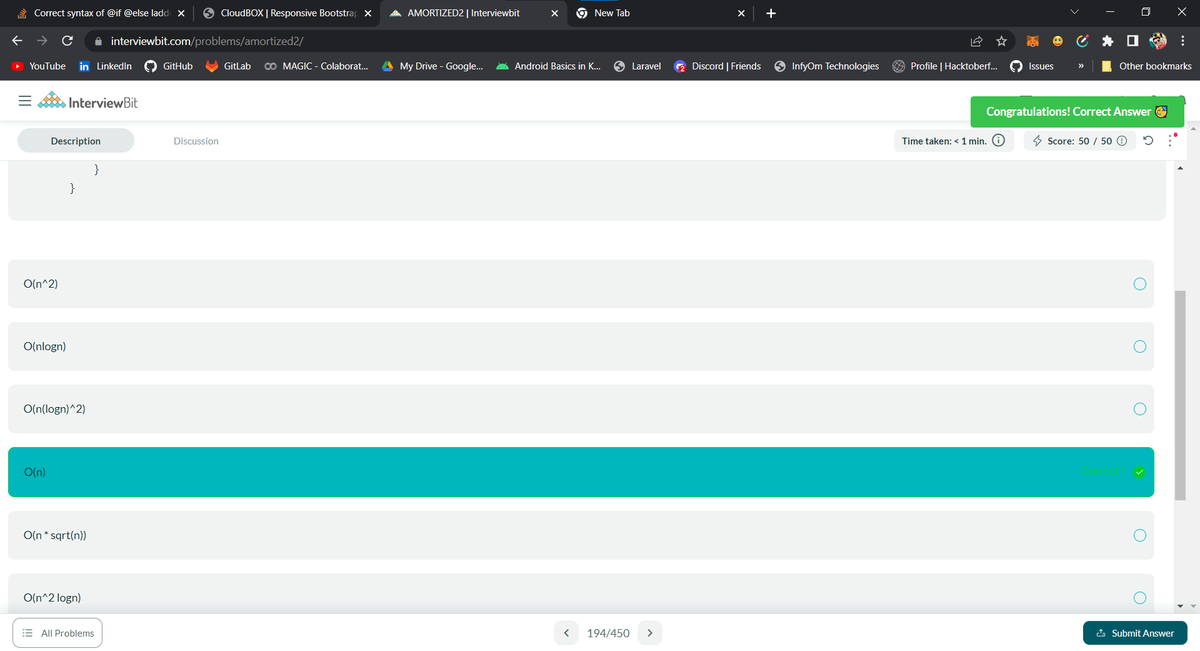The image size is (1200, 651).
Task: Open a new browser tab
Action: (x=770, y=13)
